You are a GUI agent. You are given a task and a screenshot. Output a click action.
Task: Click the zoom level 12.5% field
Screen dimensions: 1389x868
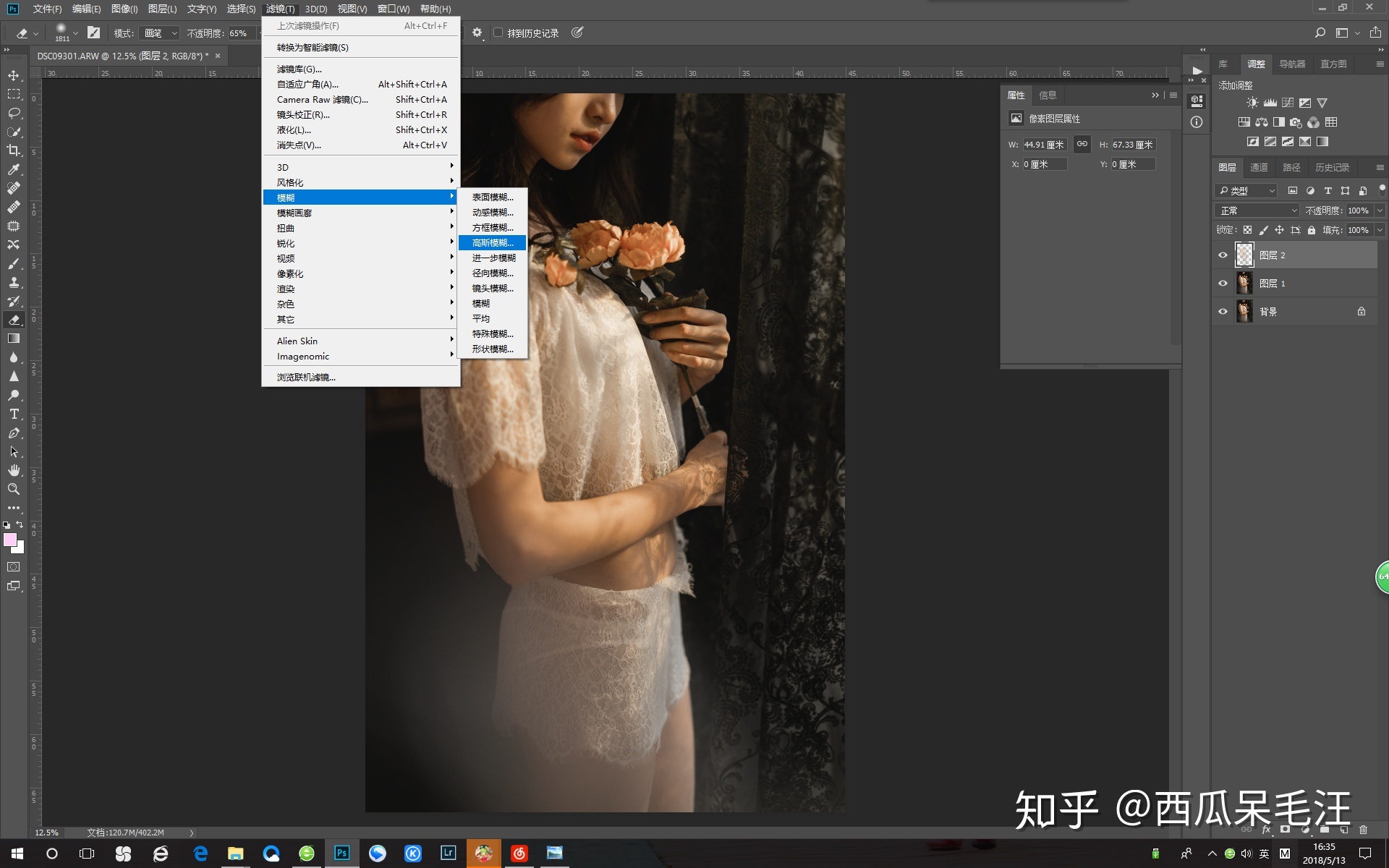pyautogui.click(x=47, y=833)
